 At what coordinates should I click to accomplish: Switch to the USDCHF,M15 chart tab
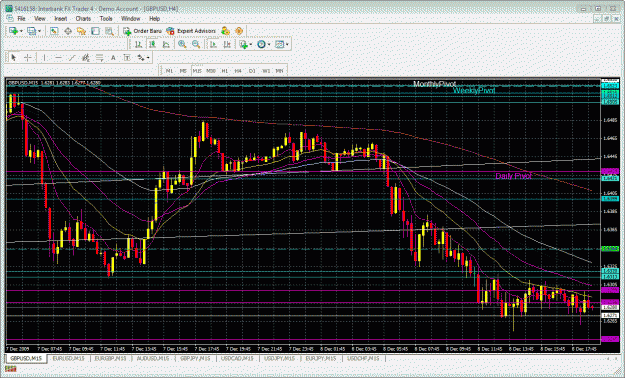[x=363, y=359]
